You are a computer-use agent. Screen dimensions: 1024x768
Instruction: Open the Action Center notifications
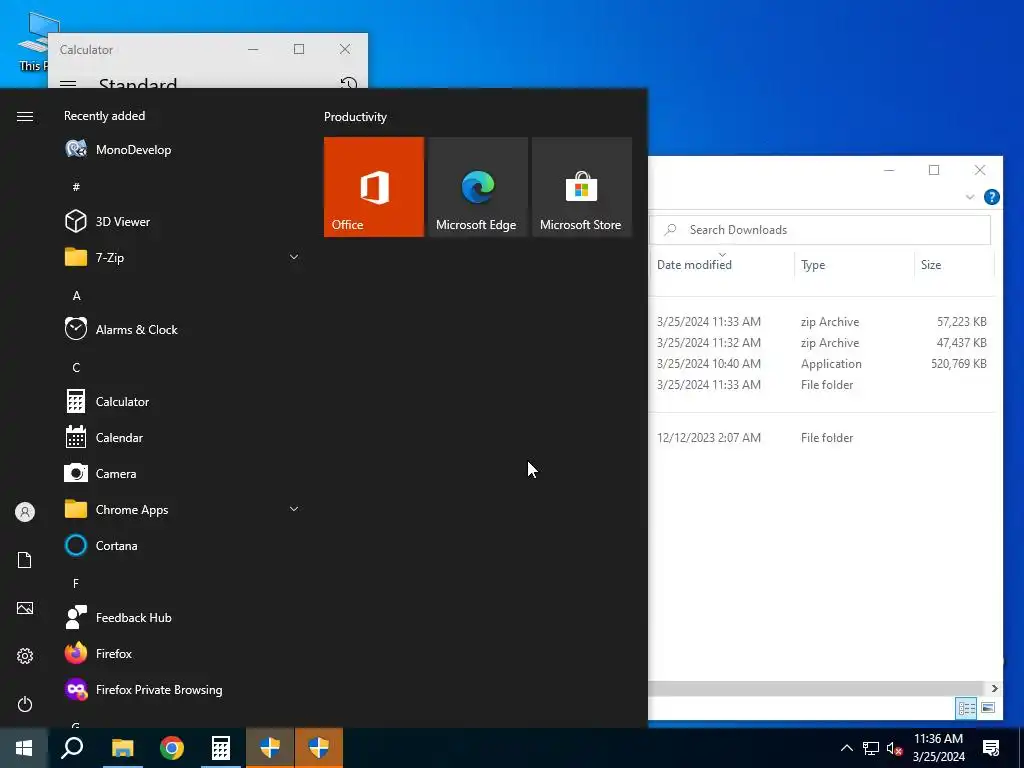pos(991,748)
